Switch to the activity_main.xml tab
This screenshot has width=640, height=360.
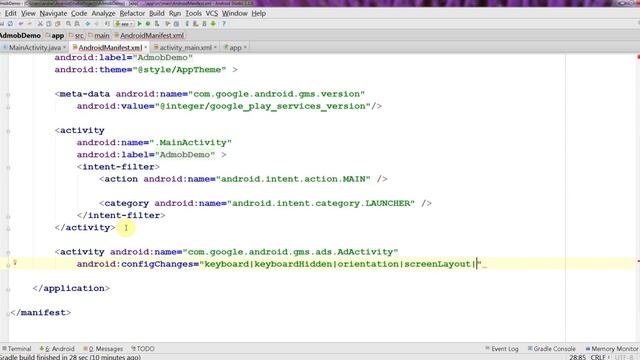coord(185,48)
